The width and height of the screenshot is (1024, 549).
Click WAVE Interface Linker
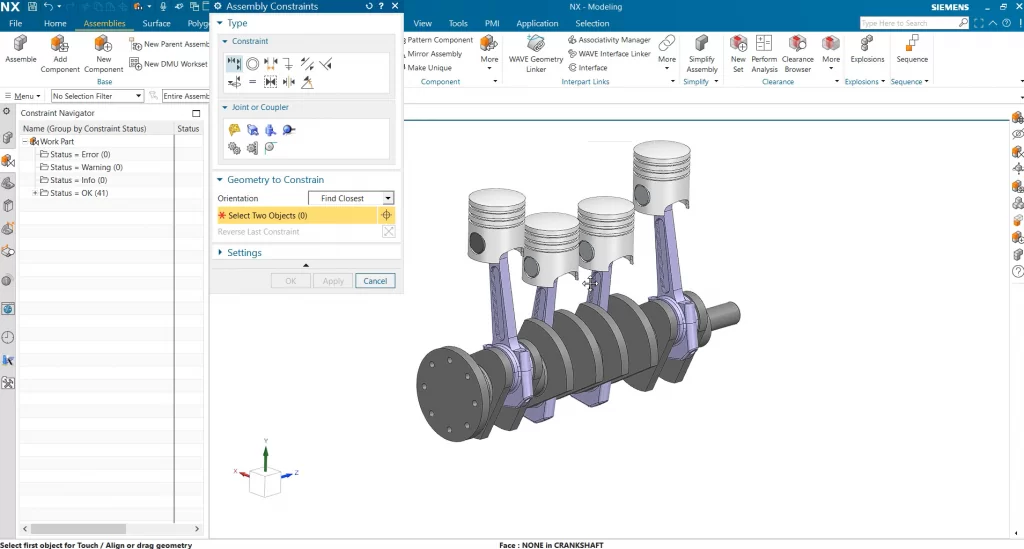coord(609,54)
